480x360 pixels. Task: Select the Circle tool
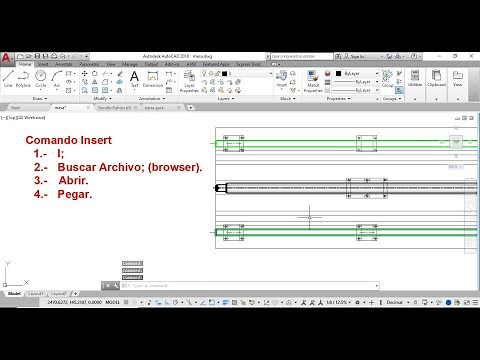pos(41,79)
